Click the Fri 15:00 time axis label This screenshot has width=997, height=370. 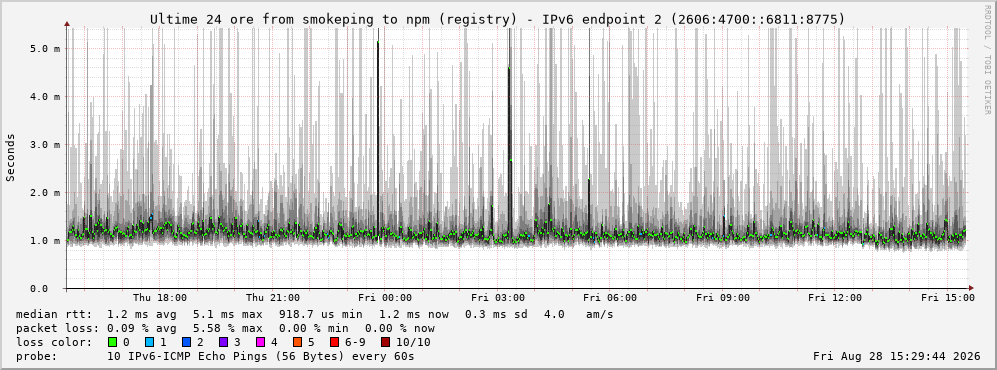pos(947,298)
